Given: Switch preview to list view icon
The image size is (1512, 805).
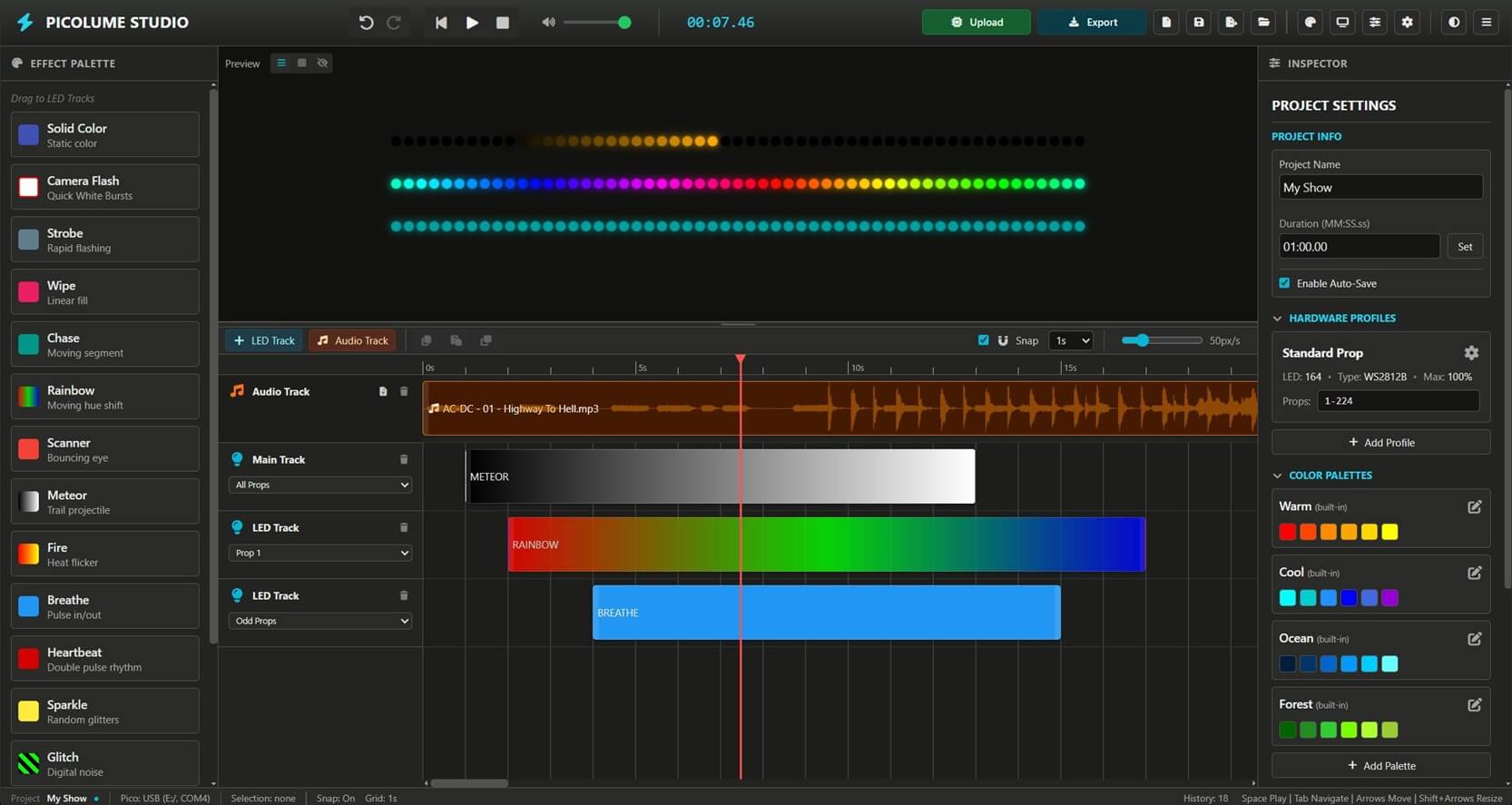Looking at the screenshot, I should [281, 63].
